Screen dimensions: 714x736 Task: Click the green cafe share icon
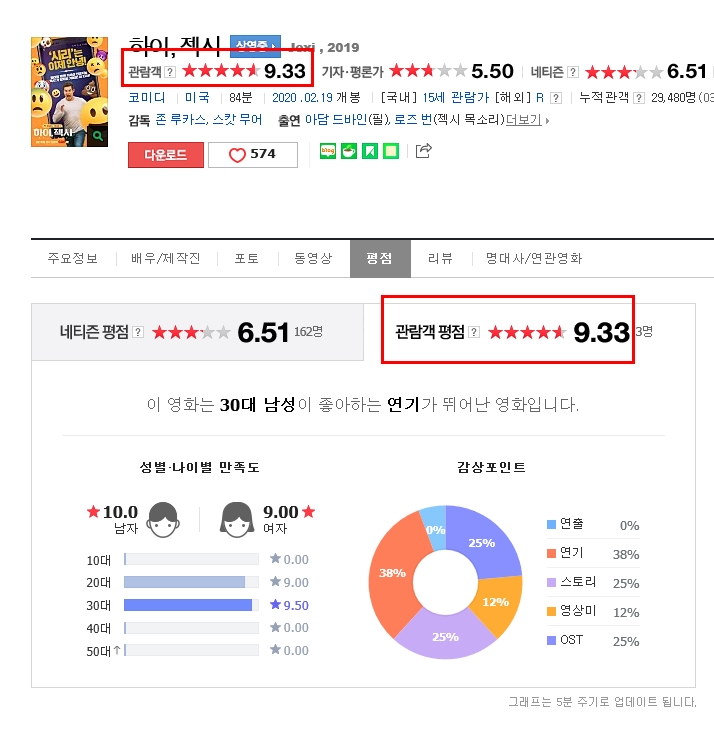coord(349,151)
